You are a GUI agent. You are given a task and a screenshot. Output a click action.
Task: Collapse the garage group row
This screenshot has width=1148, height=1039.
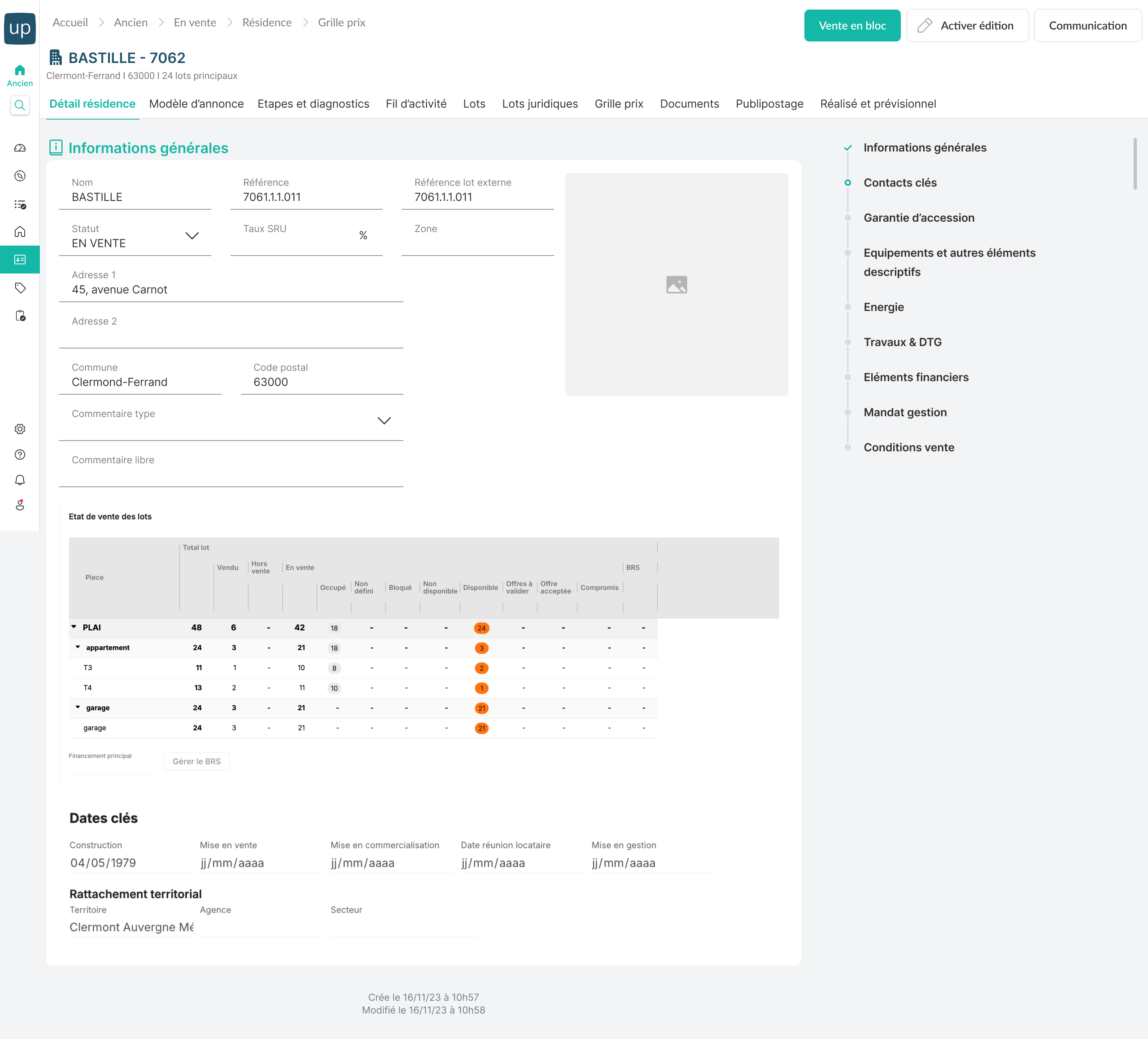(x=78, y=707)
